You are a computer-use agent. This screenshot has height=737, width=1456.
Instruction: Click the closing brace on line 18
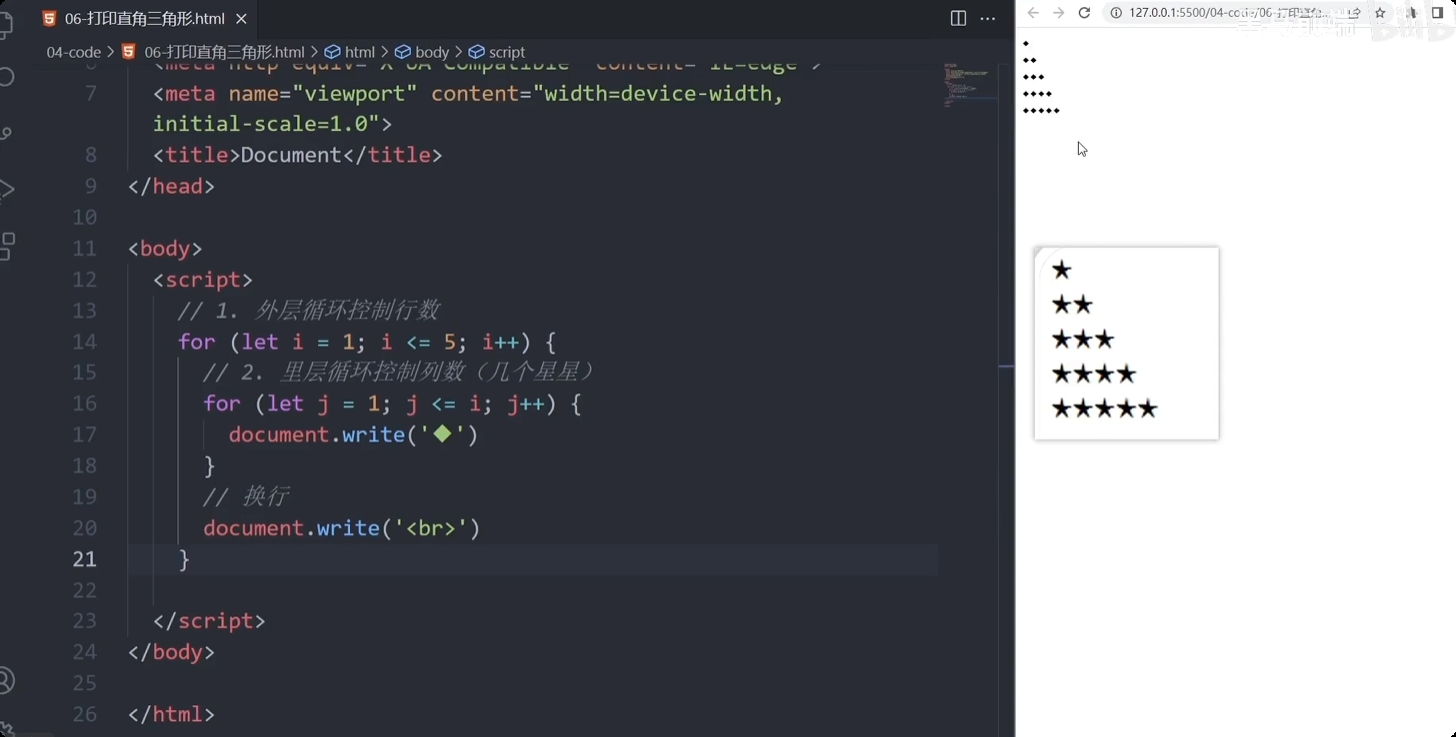pos(209,465)
